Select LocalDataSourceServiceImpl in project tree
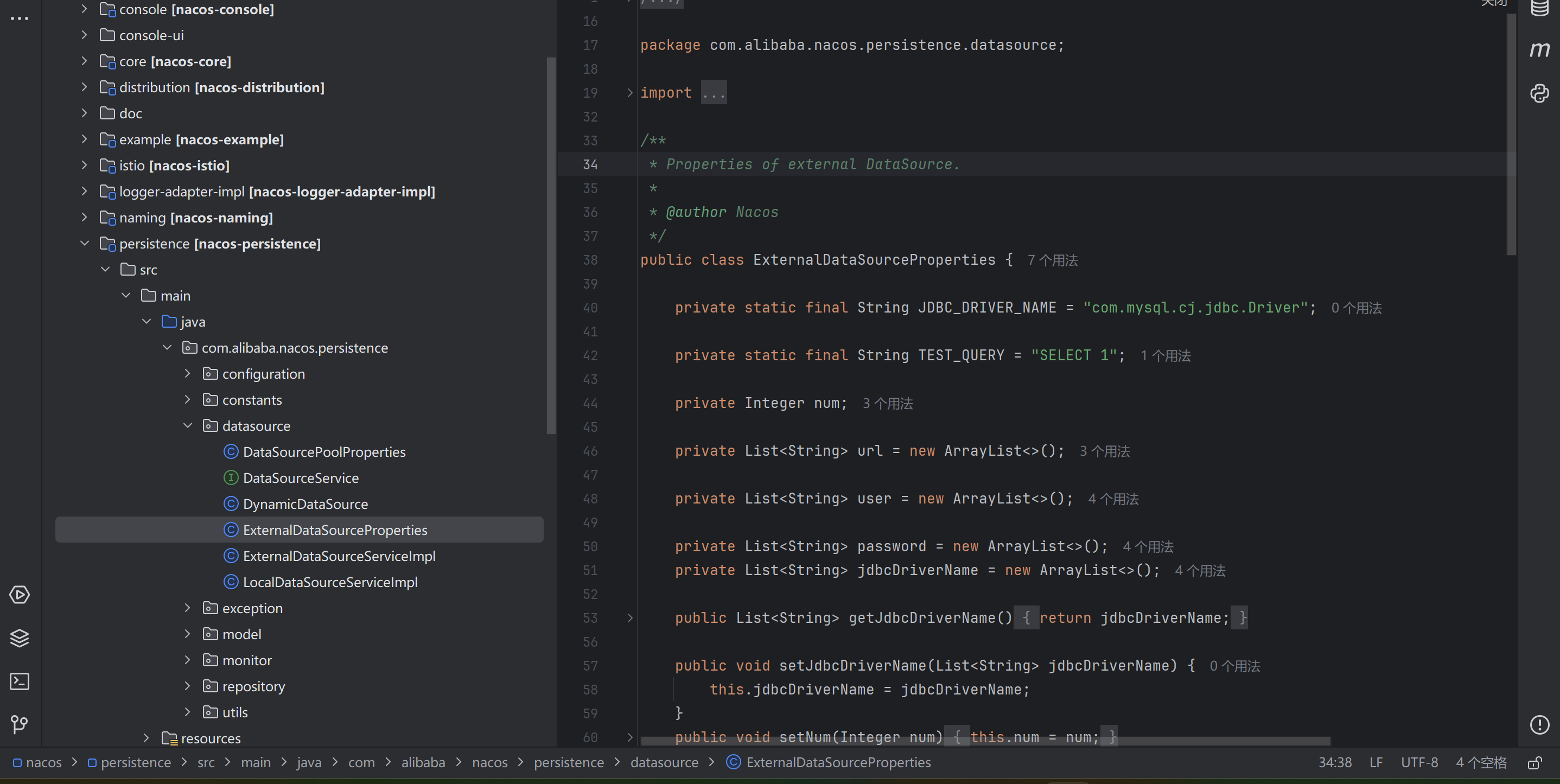1560x784 pixels. tap(330, 582)
